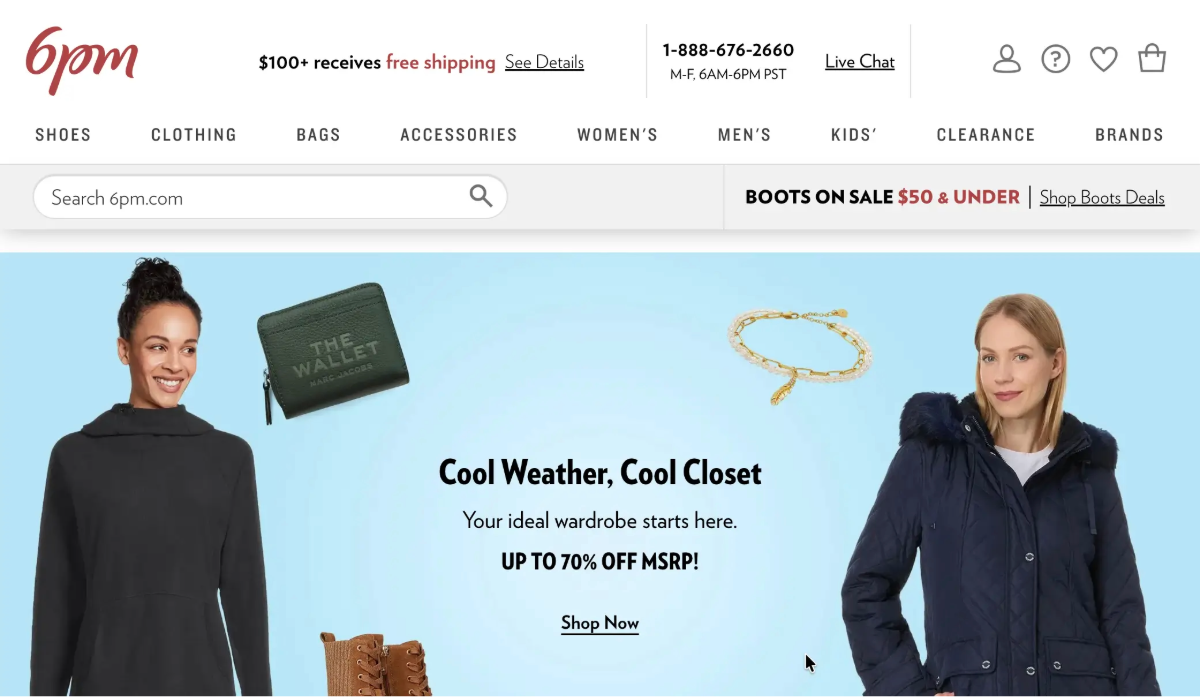Image resolution: width=1200 pixels, height=697 pixels.
Task: Click the help question mark icon
Action: tap(1056, 60)
